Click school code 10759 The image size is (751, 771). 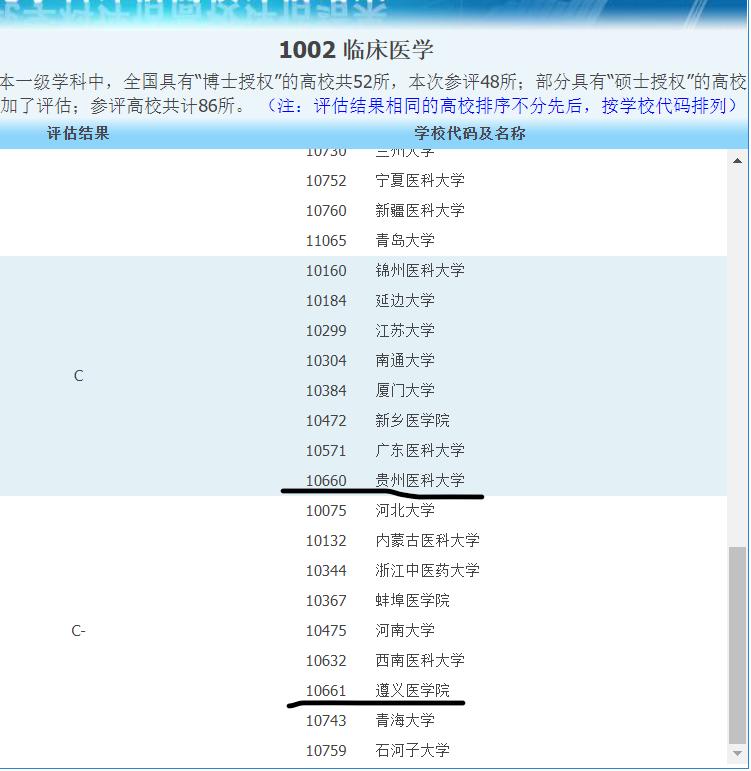[x=326, y=751]
